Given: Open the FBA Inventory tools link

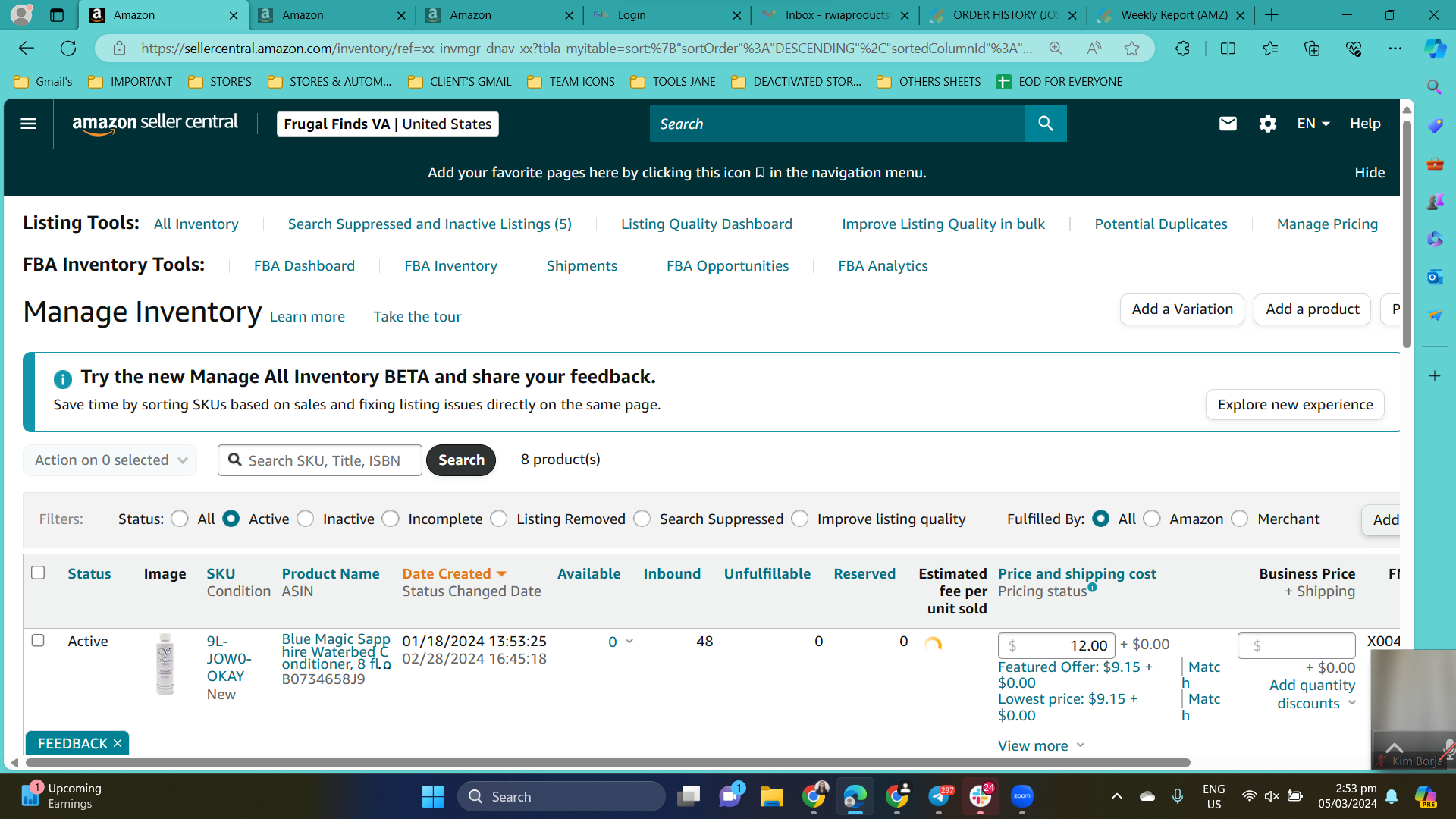Looking at the screenshot, I should 450,265.
